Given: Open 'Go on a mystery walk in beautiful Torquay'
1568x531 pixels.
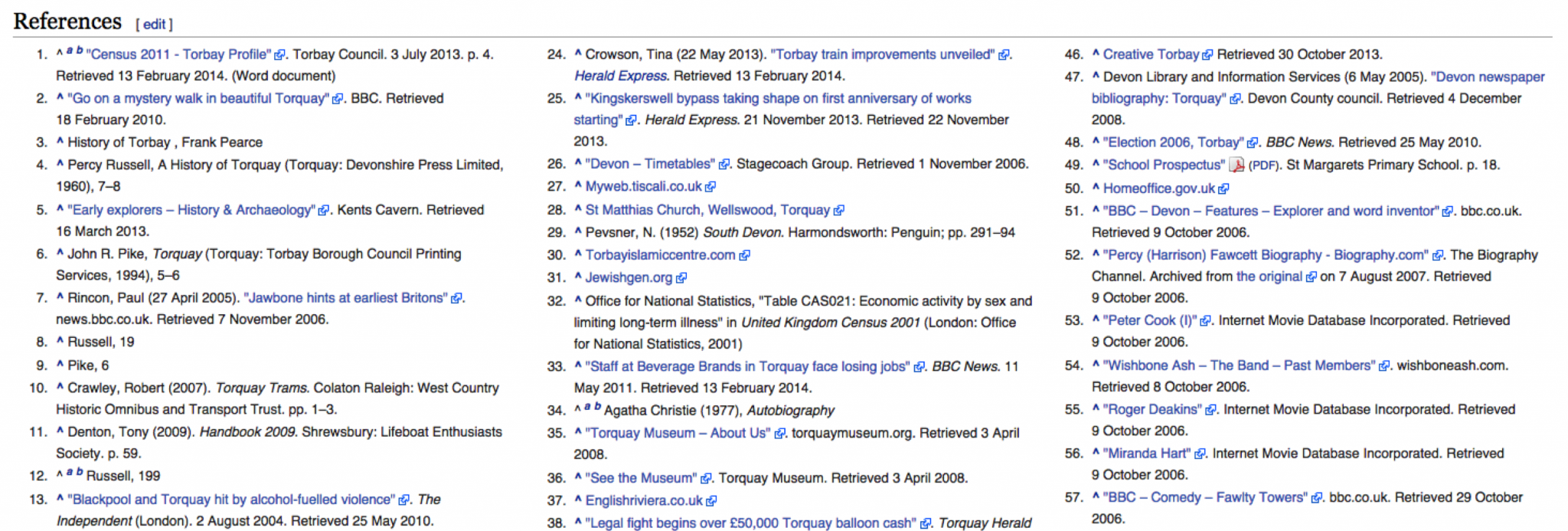Looking at the screenshot, I should click(x=198, y=98).
